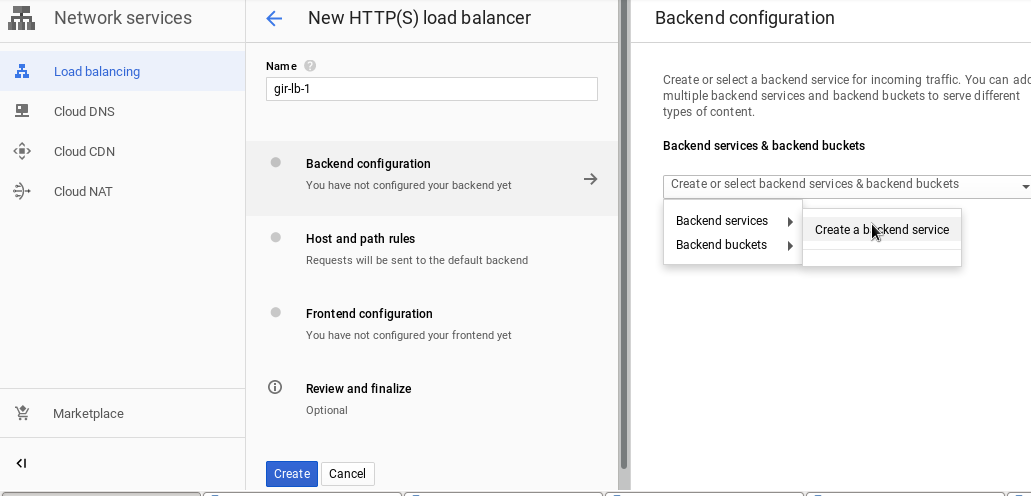Viewport: 1031px width, 496px height.
Task: Select Create a backend service
Action: [x=882, y=230]
